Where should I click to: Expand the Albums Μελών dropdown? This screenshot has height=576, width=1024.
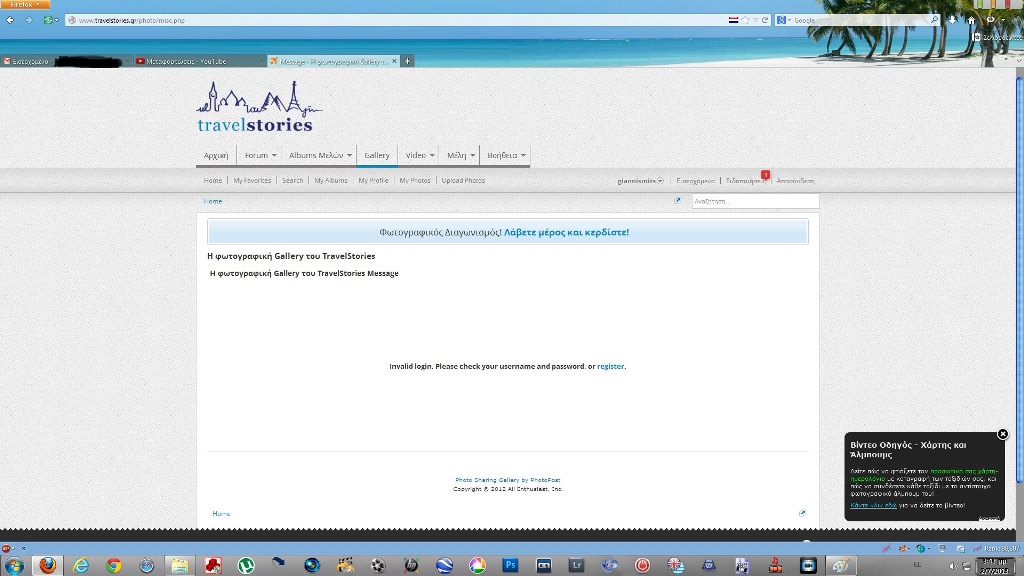[320, 155]
